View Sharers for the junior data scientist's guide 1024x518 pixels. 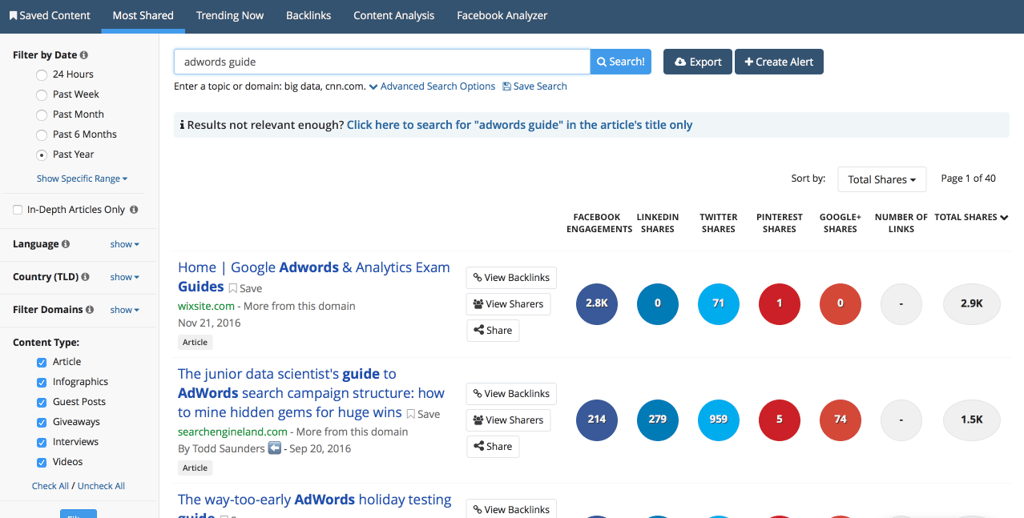508,420
